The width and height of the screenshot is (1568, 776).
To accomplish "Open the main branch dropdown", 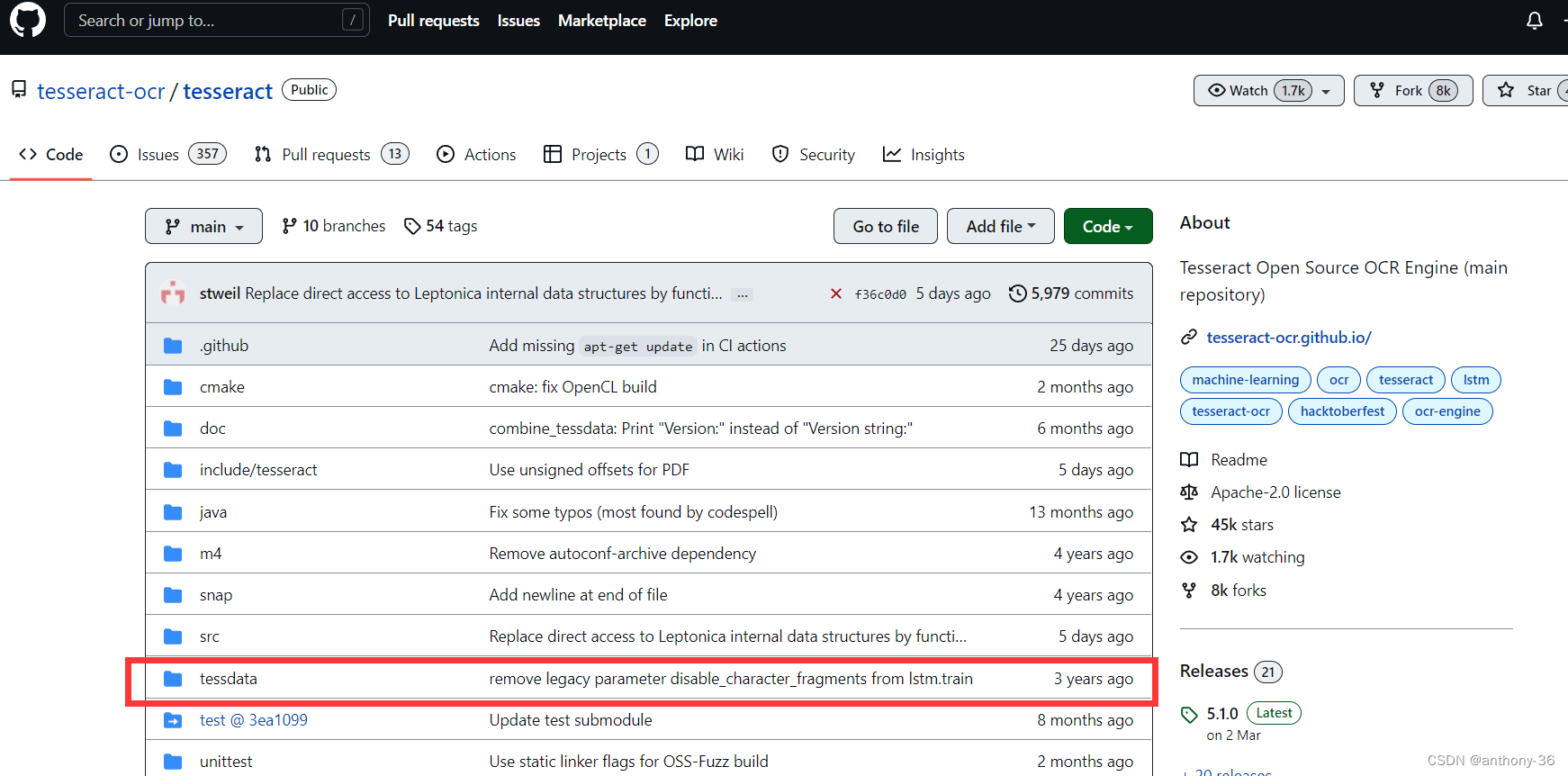I will coord(203,226).
